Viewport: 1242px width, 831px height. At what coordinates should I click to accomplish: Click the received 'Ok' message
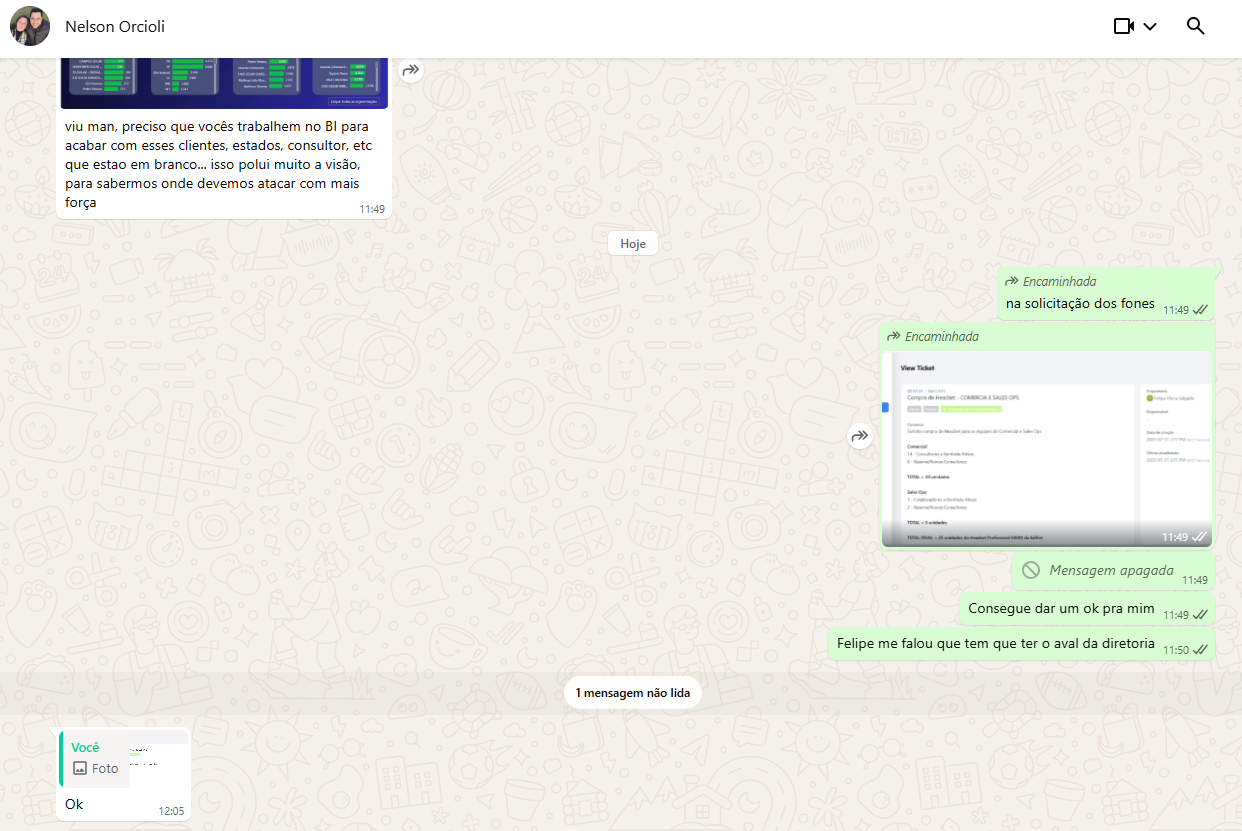[75, 804]
